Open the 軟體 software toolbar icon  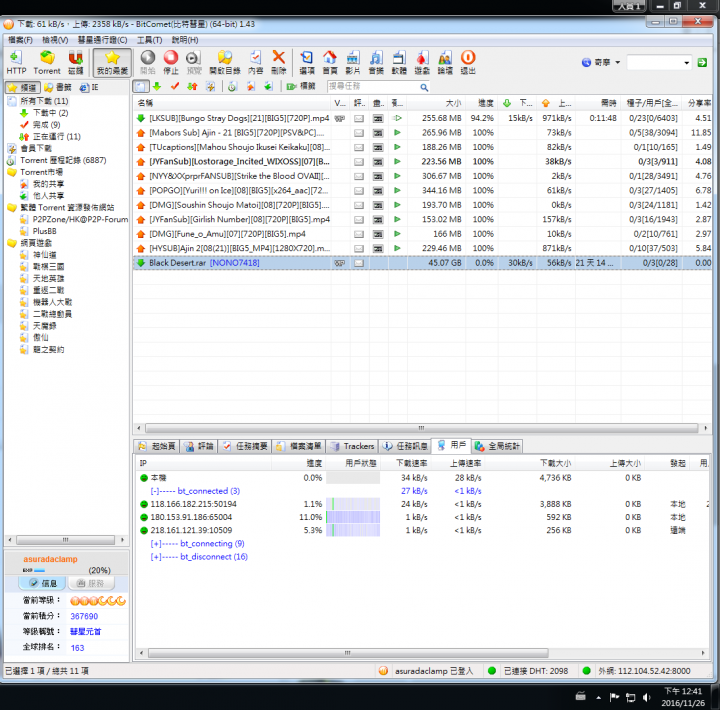[x=399, y=62]
